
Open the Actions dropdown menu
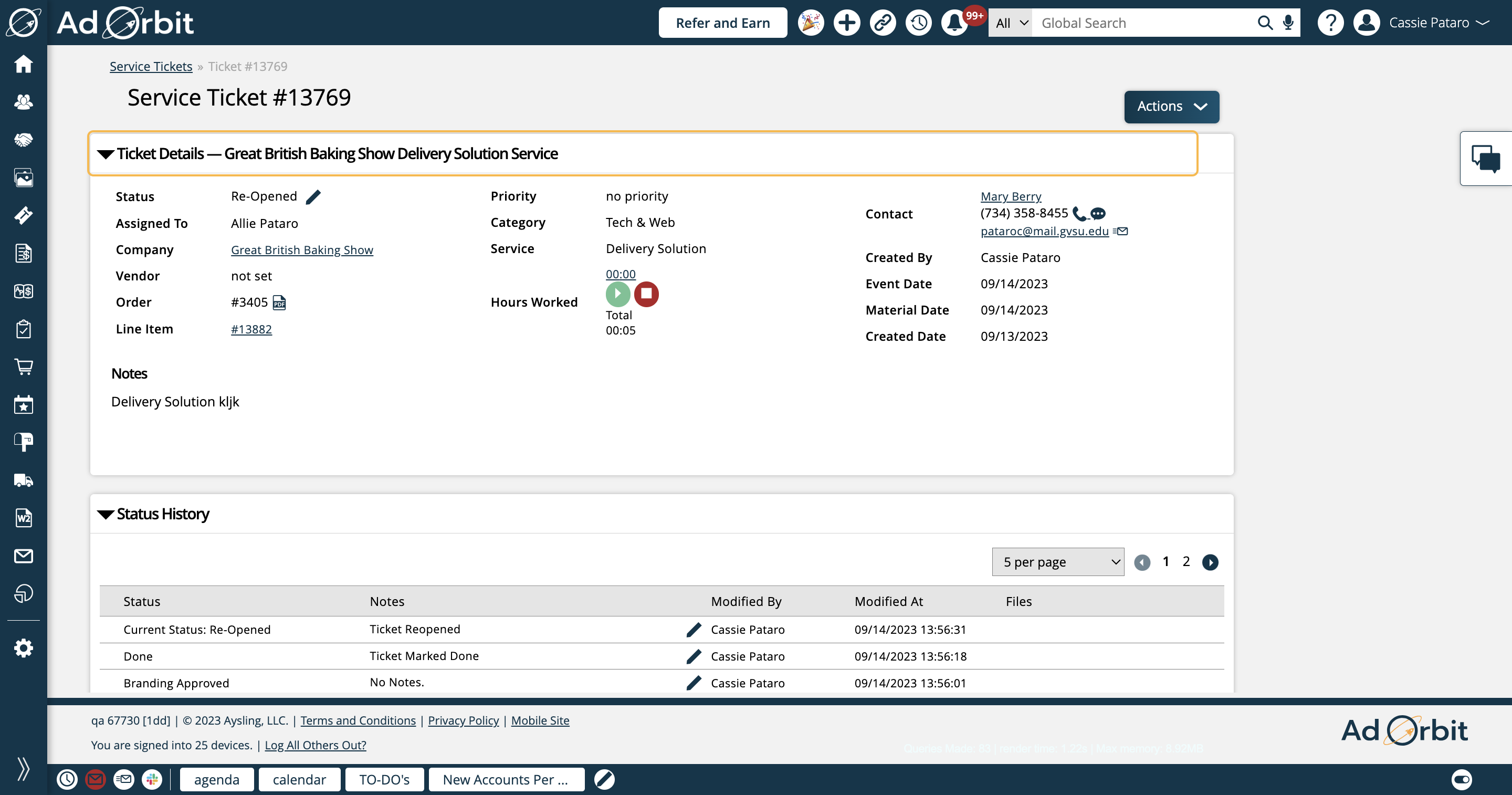1171,106
